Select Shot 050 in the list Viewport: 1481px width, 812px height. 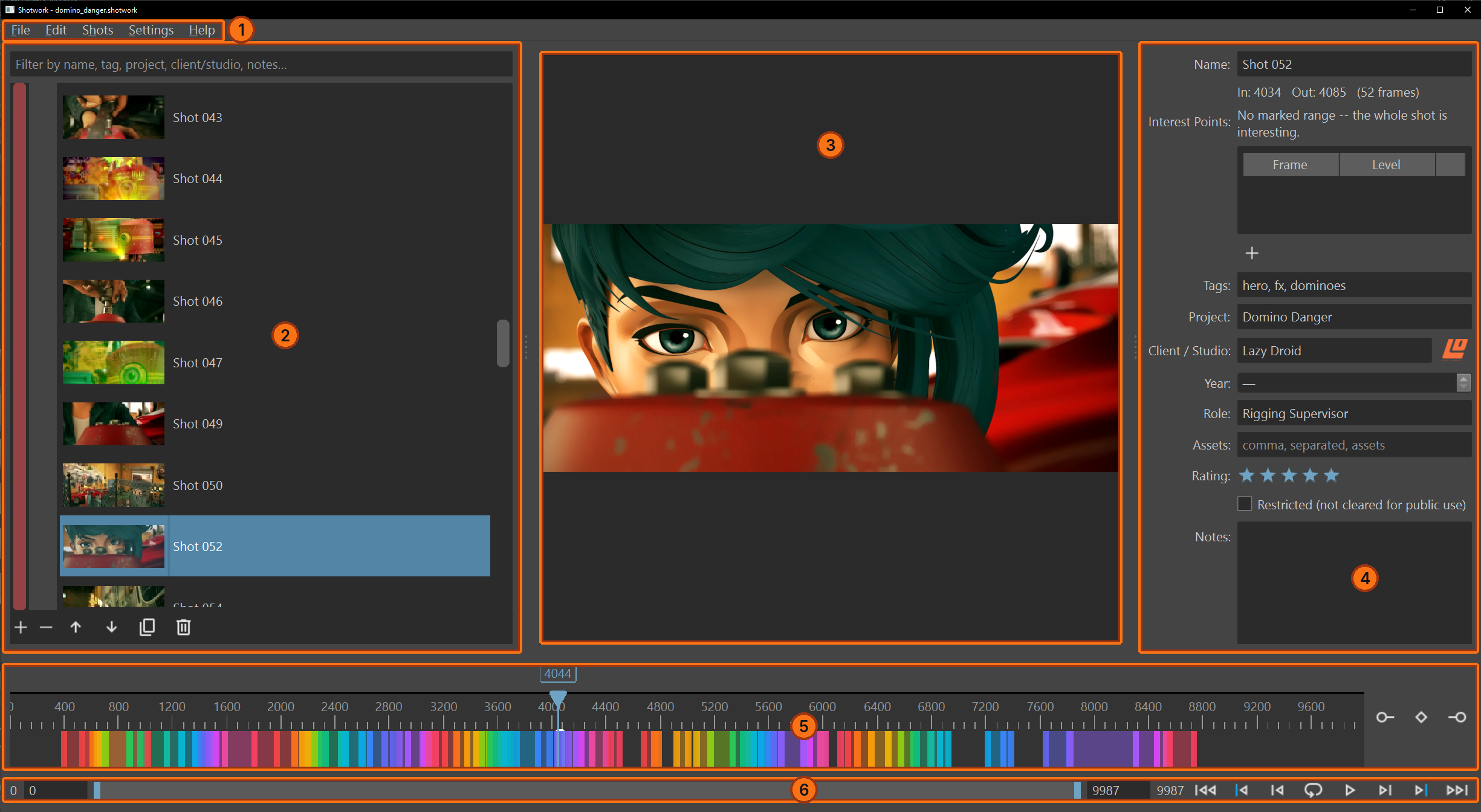[x=275, y=485]
